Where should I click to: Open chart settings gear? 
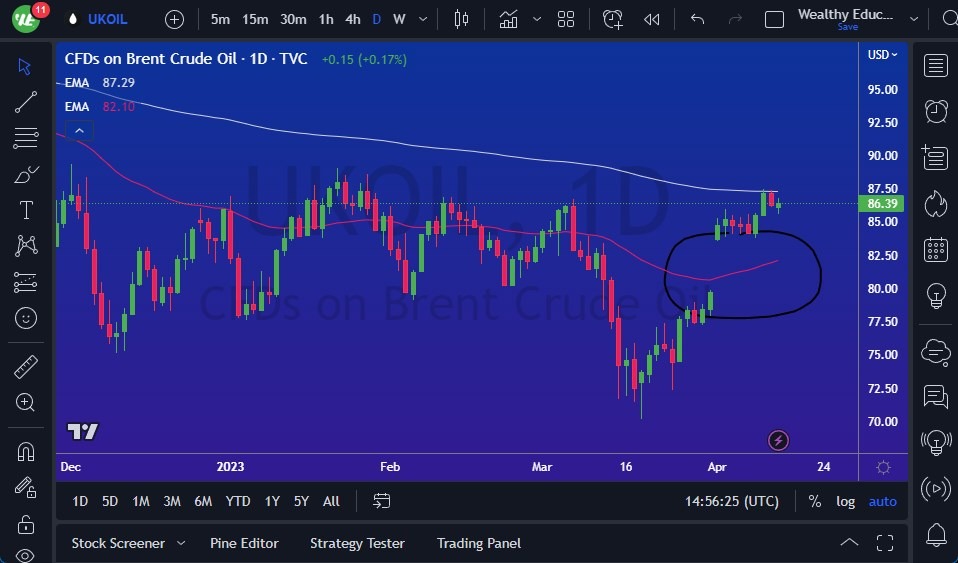tap(883, 468)
